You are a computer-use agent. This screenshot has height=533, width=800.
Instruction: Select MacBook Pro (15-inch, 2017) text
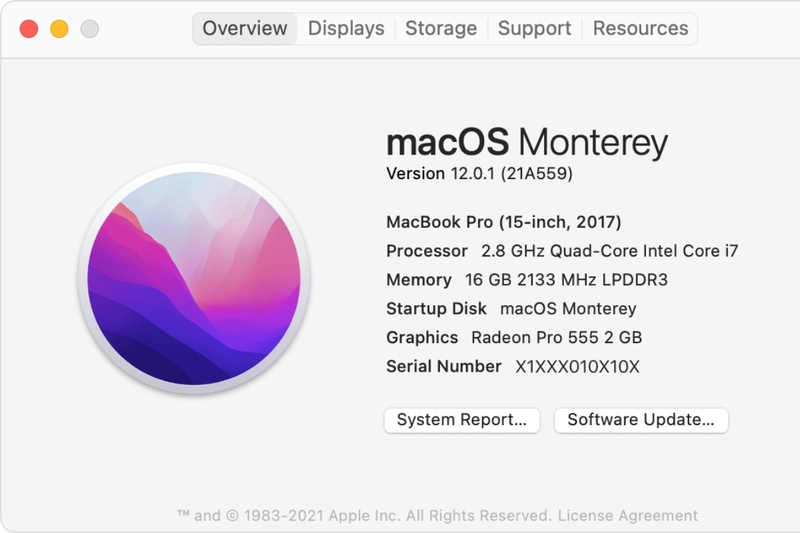(504, 222)
